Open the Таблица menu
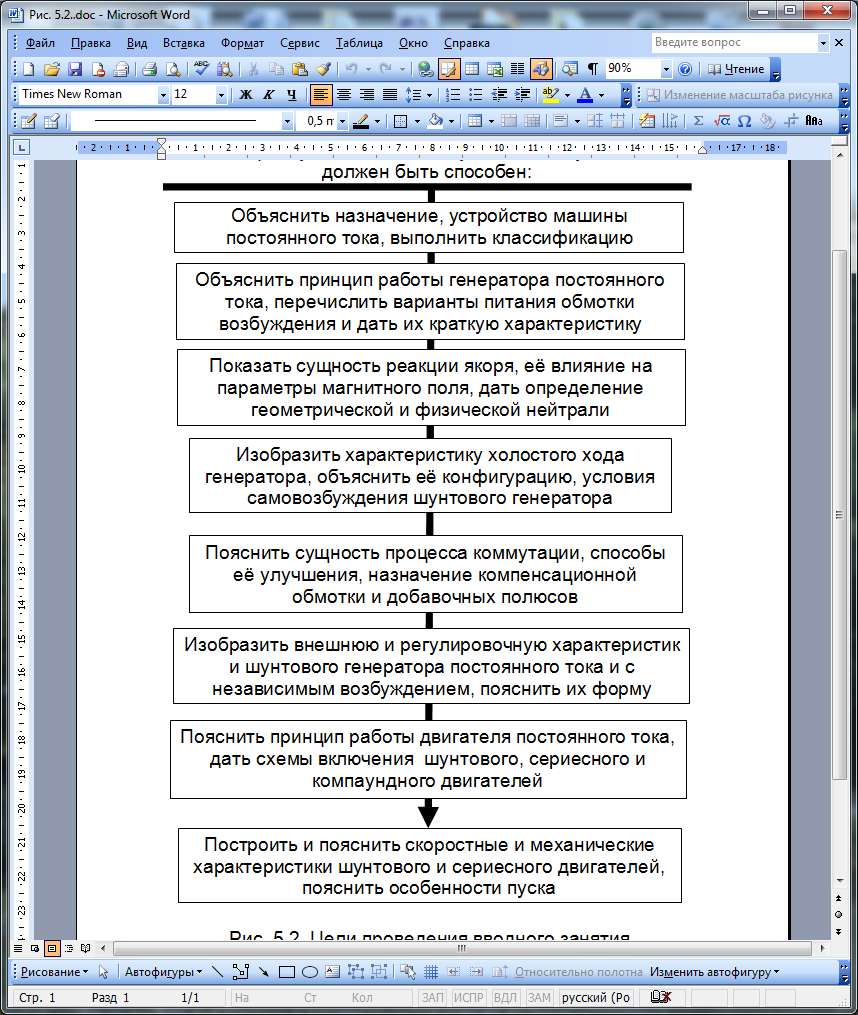 (x=359, y=43)
